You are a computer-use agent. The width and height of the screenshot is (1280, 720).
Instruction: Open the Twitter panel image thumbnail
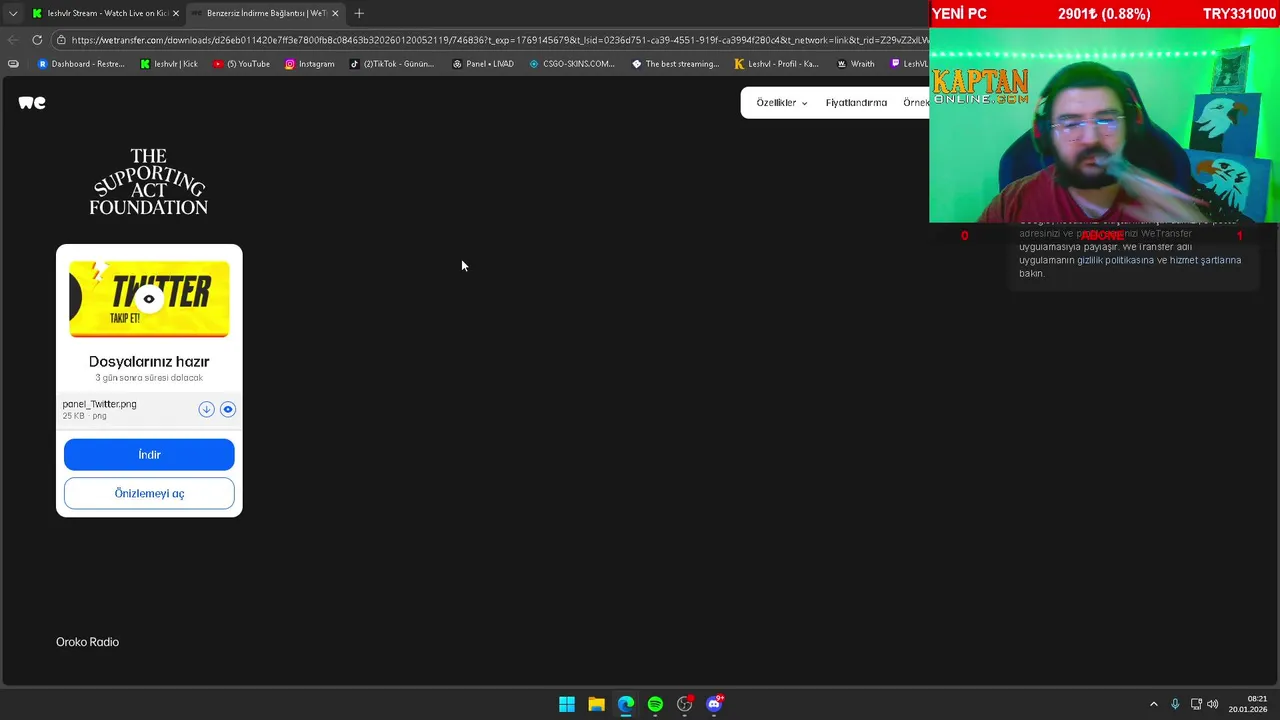click(149, 298)
